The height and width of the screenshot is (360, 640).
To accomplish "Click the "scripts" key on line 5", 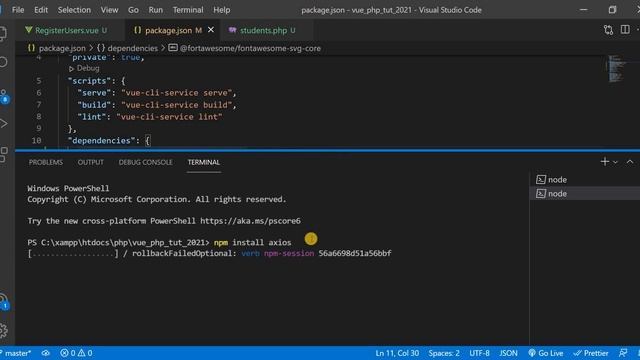I will pyautogui.click(x=89, y=81).
